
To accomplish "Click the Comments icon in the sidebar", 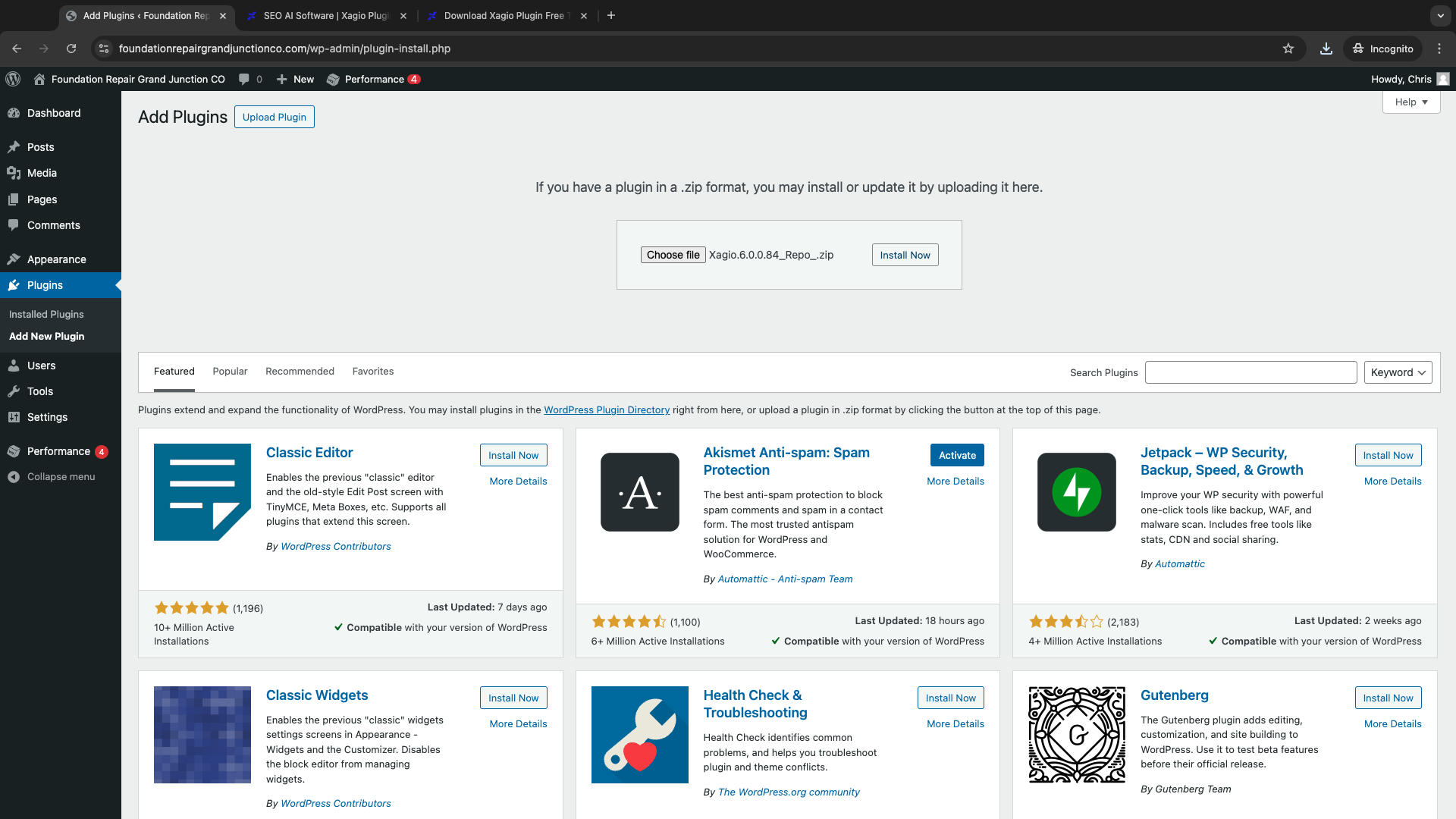I will point(14,225).
